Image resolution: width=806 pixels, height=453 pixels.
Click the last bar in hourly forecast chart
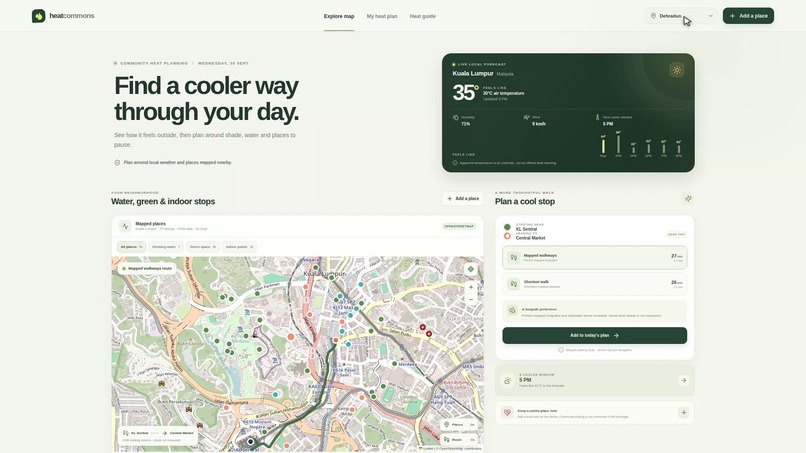click(679, 149)
